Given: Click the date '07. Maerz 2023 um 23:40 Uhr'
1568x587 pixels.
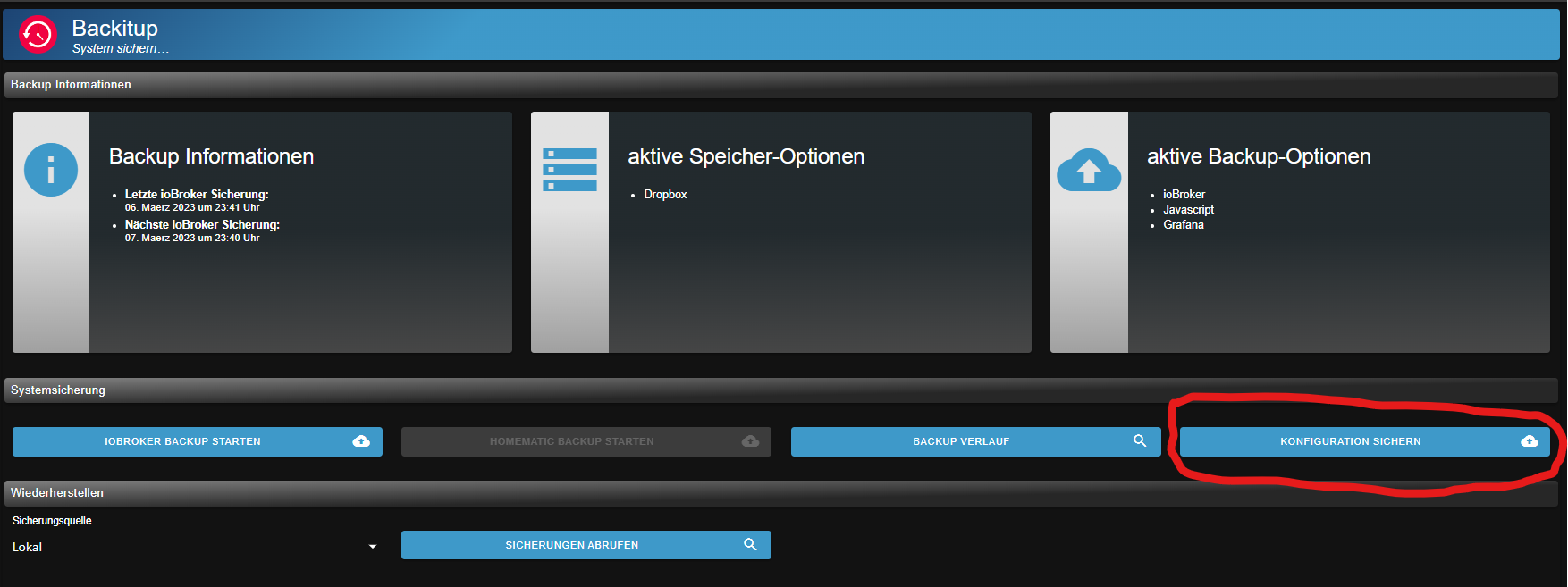Looking at the screenshot, I should coord(192,238).
